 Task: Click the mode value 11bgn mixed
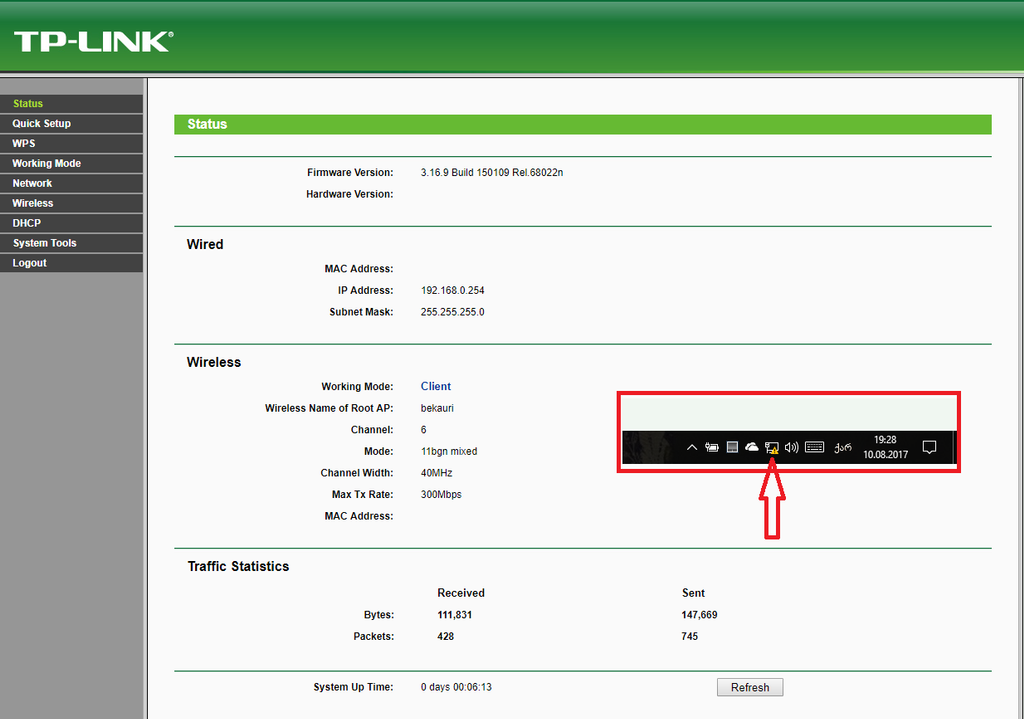[449, 451]
